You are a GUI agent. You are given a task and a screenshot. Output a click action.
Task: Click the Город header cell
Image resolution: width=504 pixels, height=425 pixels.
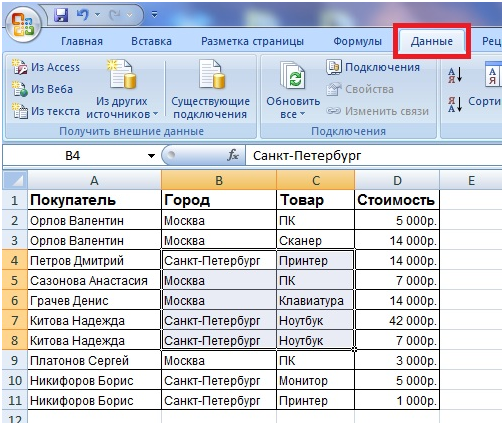click(x=219, y=200)
